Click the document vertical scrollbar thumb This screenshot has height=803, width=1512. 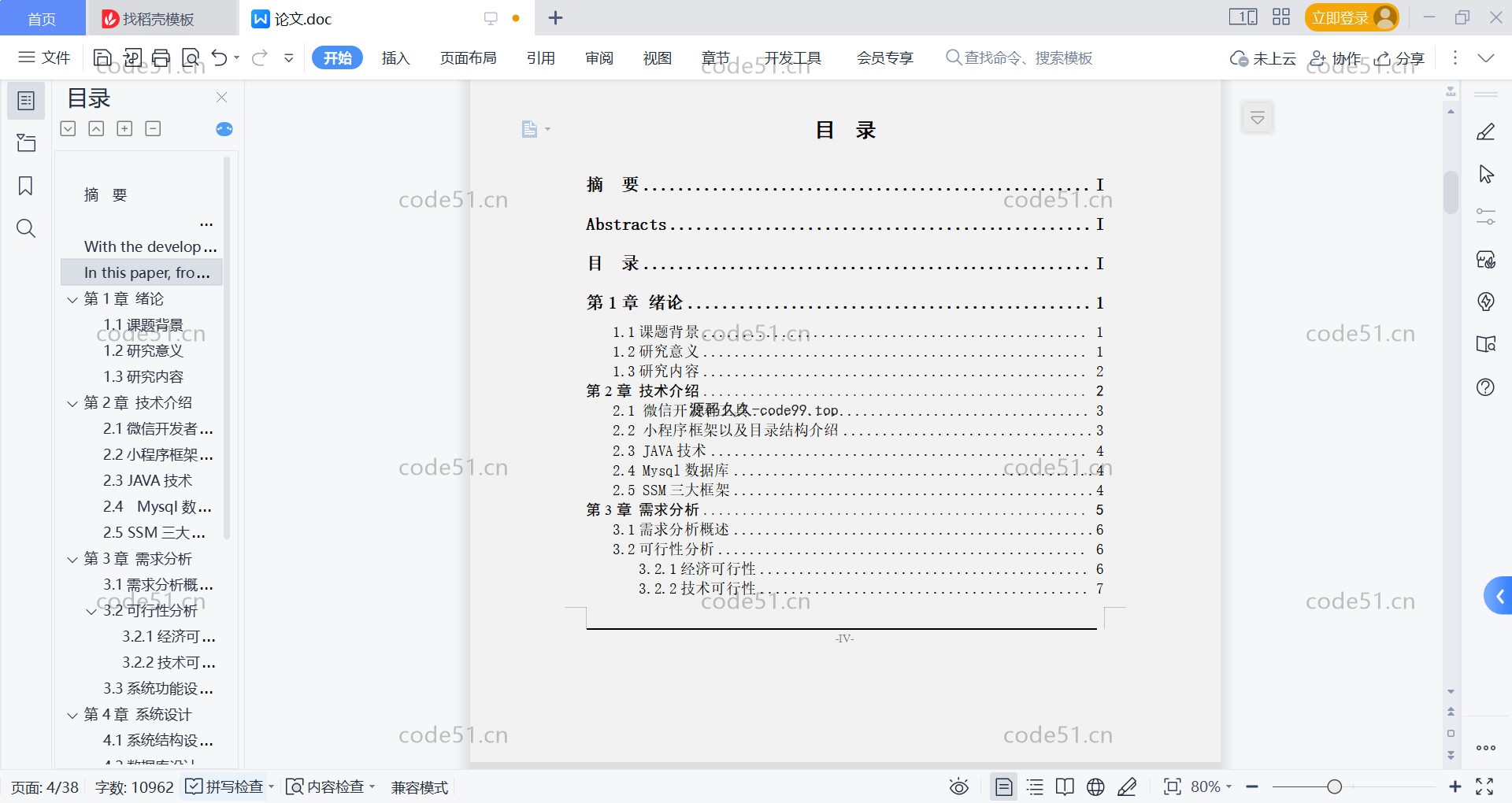pyautogui.click(x=1451, y=193)
